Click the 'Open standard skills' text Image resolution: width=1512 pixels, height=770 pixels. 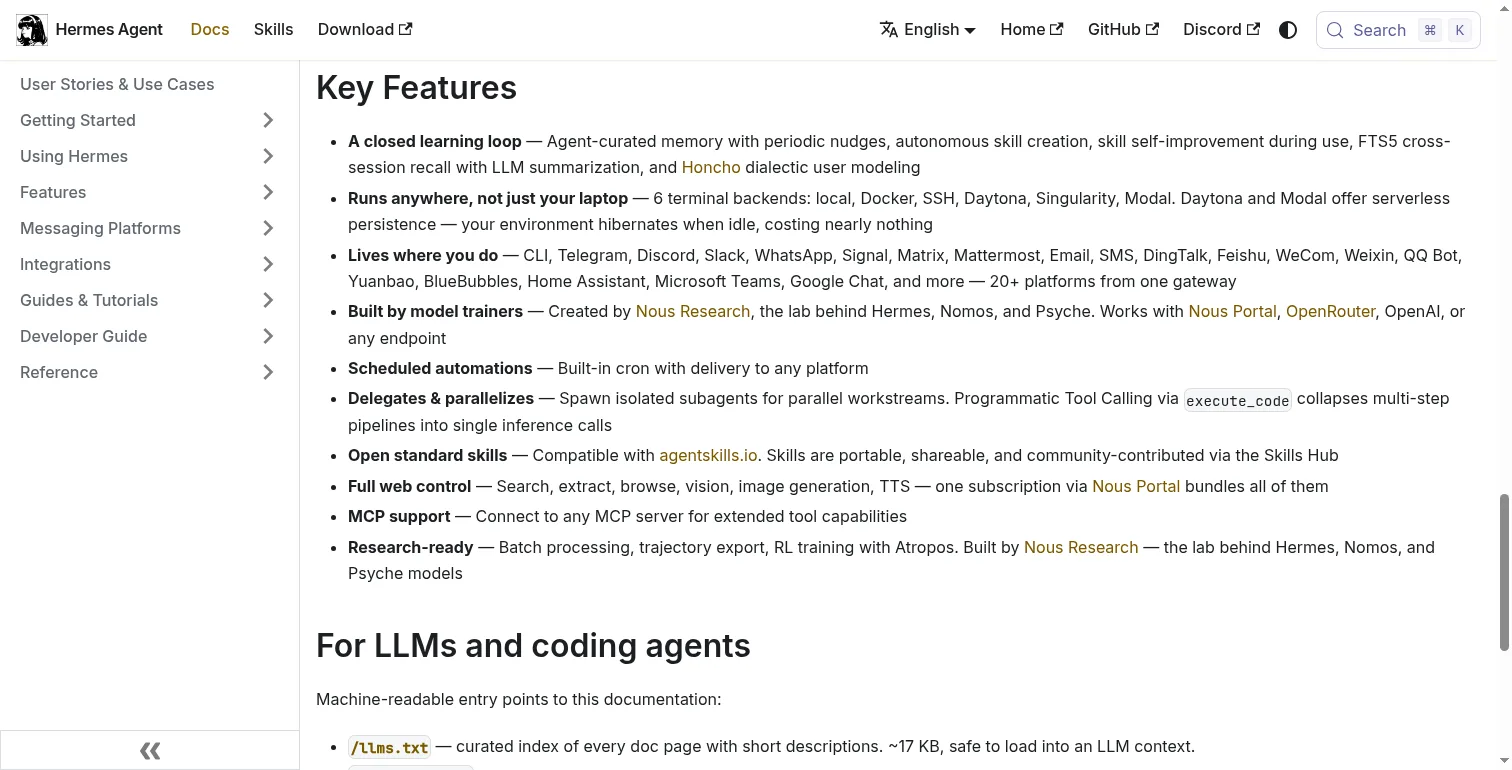pos(427,456)
